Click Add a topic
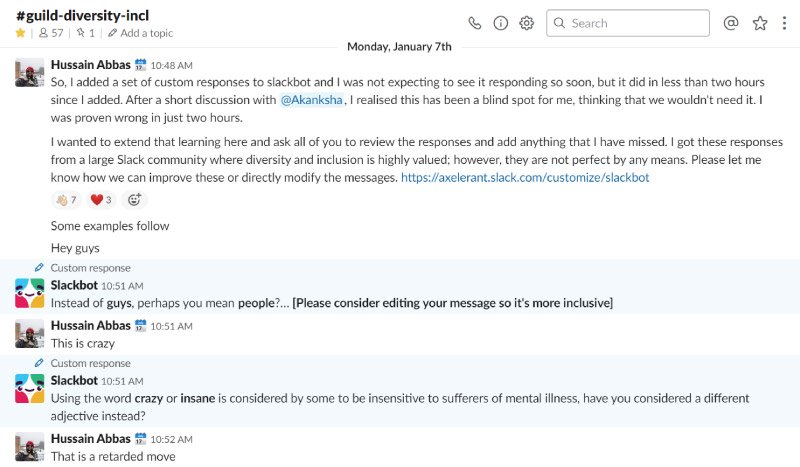The height and width of the screenshot is (467, 800). [x=141, y=33]
